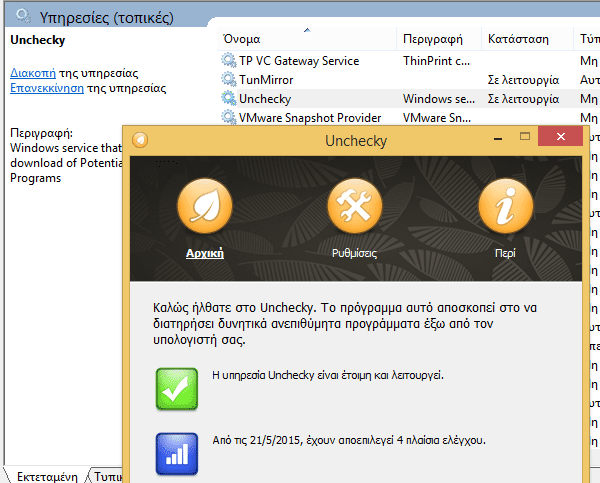Click Διακοπή link to stop the service
The width and height of the screenshot is (600, 483).
(x=33, y=73)
